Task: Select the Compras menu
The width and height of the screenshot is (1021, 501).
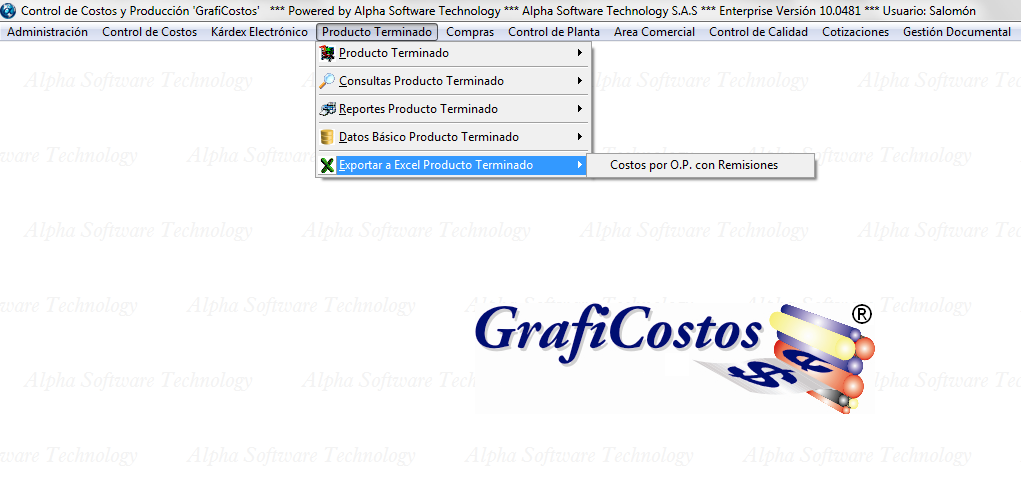Action: [x=470, y=32]
